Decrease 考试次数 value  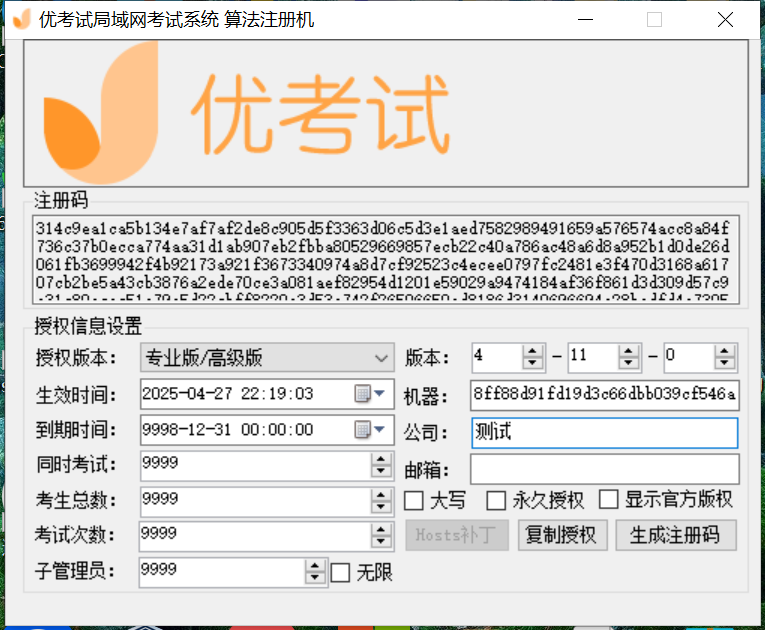pyautogui.click(x=381, y=542)
